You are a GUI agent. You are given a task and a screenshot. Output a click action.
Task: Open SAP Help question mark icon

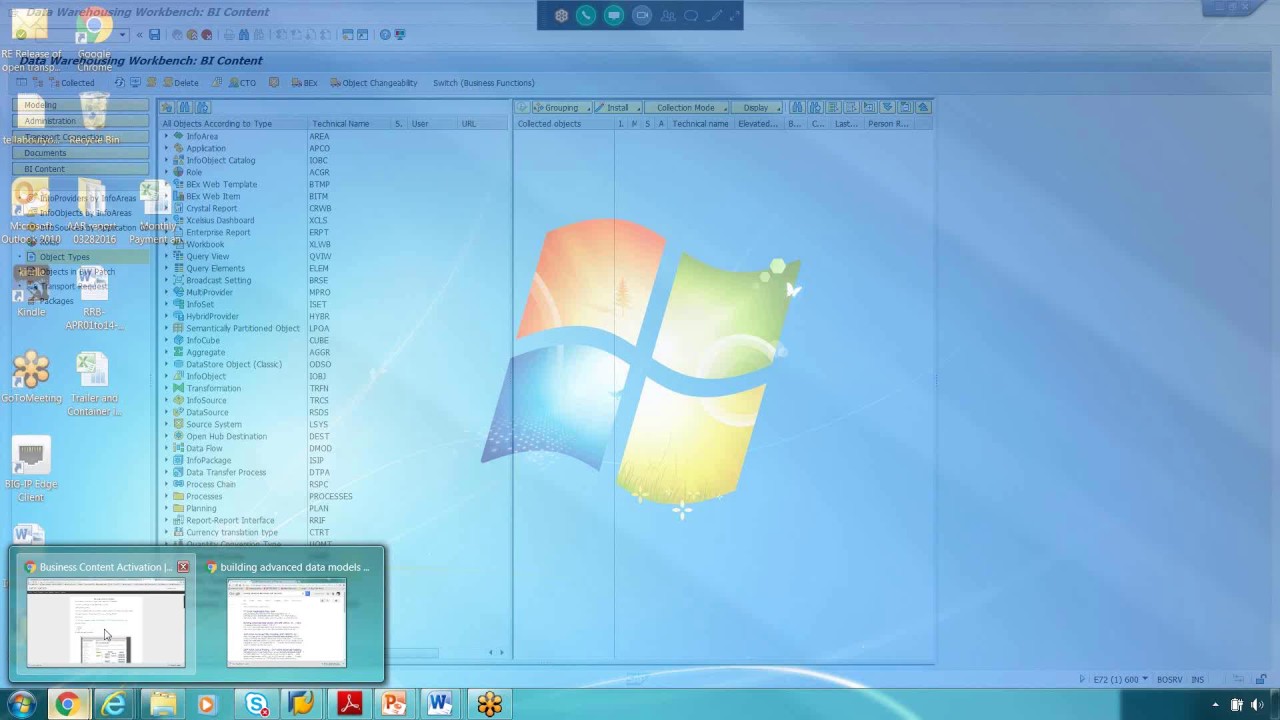point(385,35)
